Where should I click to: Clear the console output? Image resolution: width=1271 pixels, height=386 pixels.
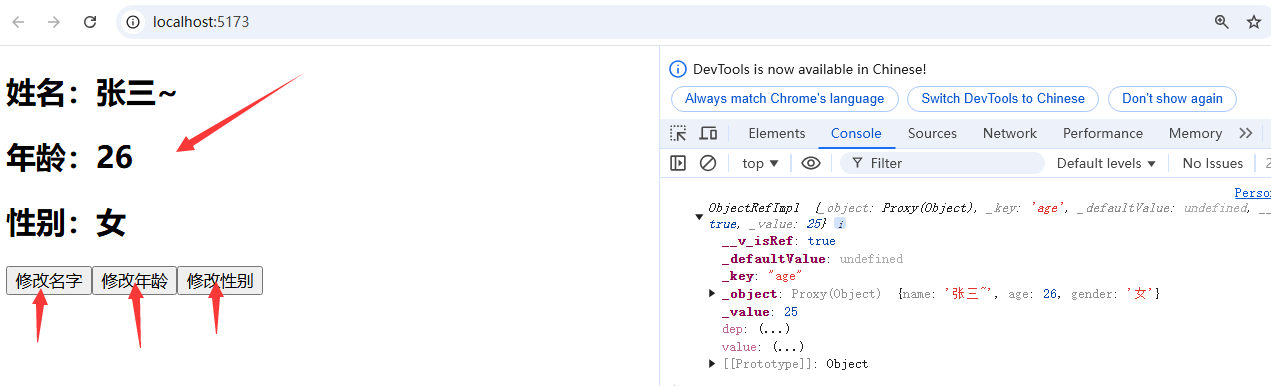coord(708,163)
